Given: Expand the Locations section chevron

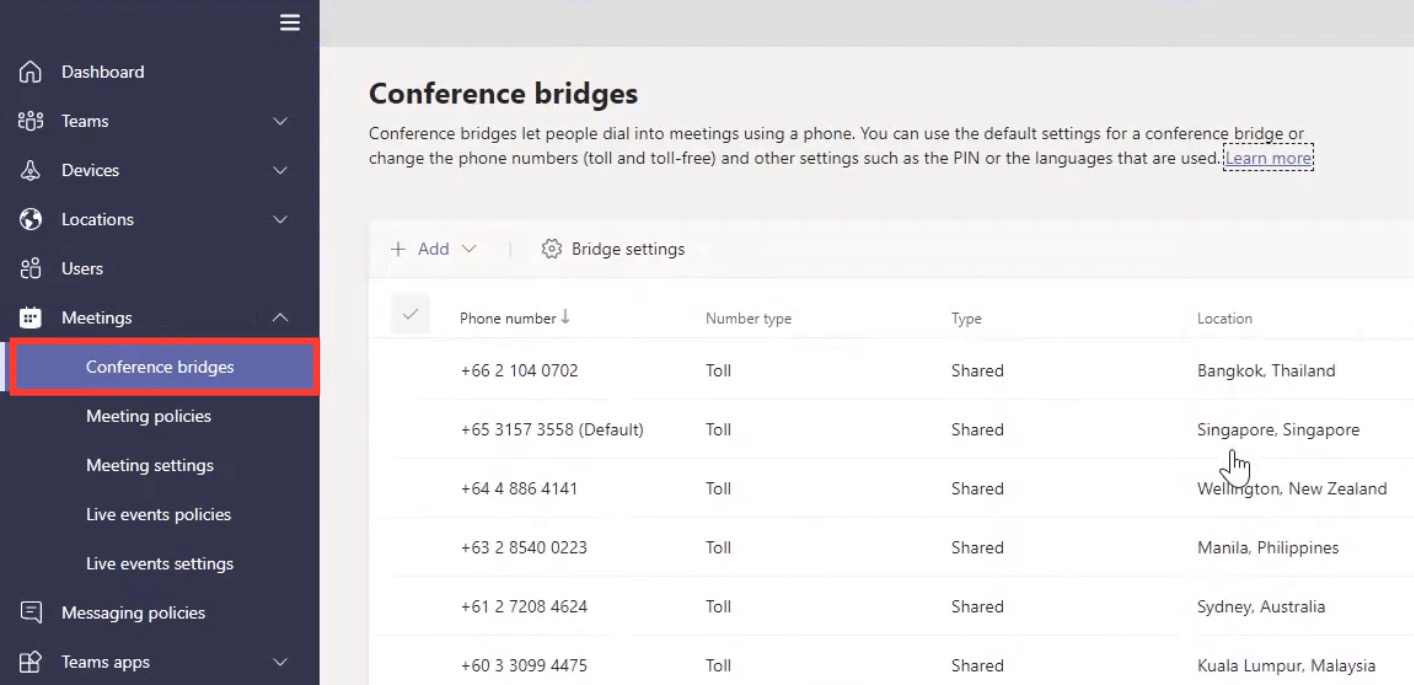Looking at the screenshot, I should tap(280, 219).
